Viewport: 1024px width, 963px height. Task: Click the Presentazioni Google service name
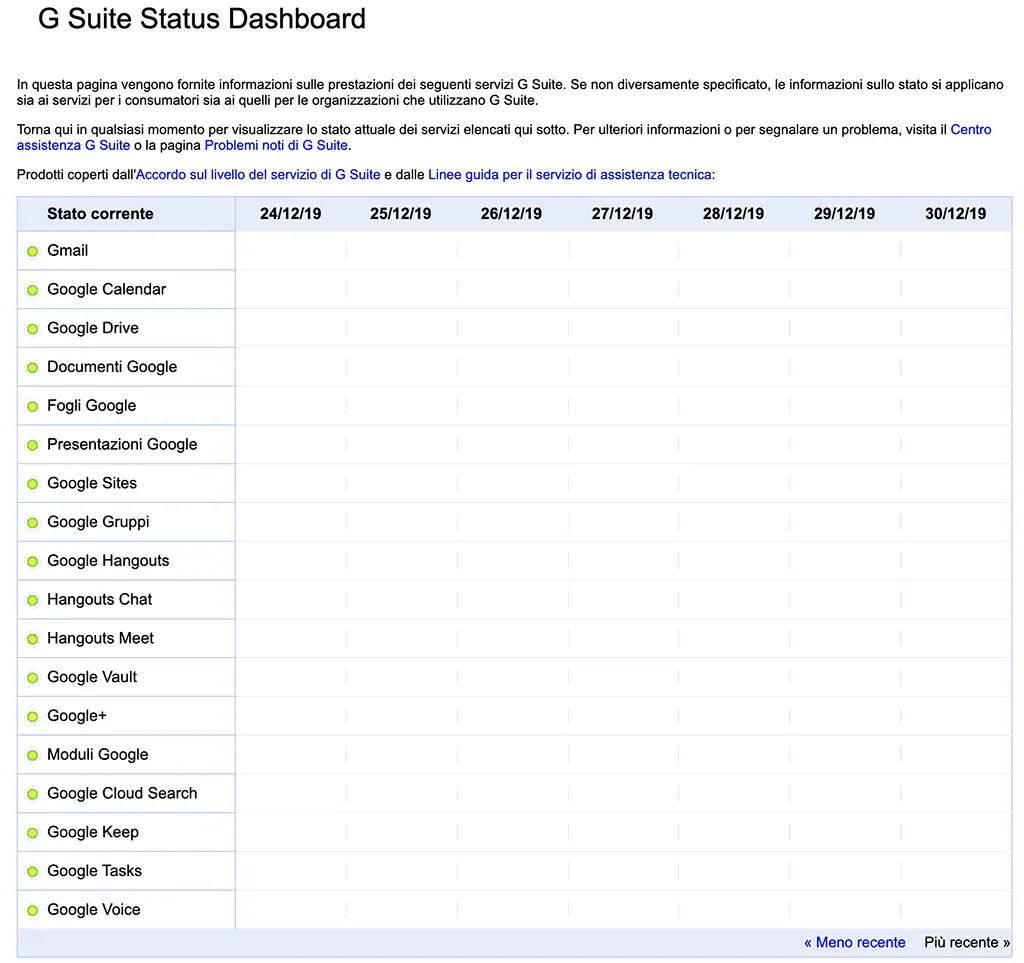122,445
